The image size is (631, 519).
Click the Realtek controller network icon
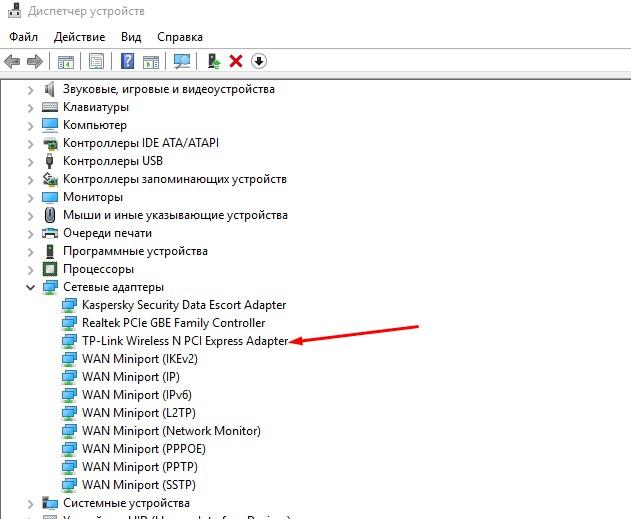69,323
